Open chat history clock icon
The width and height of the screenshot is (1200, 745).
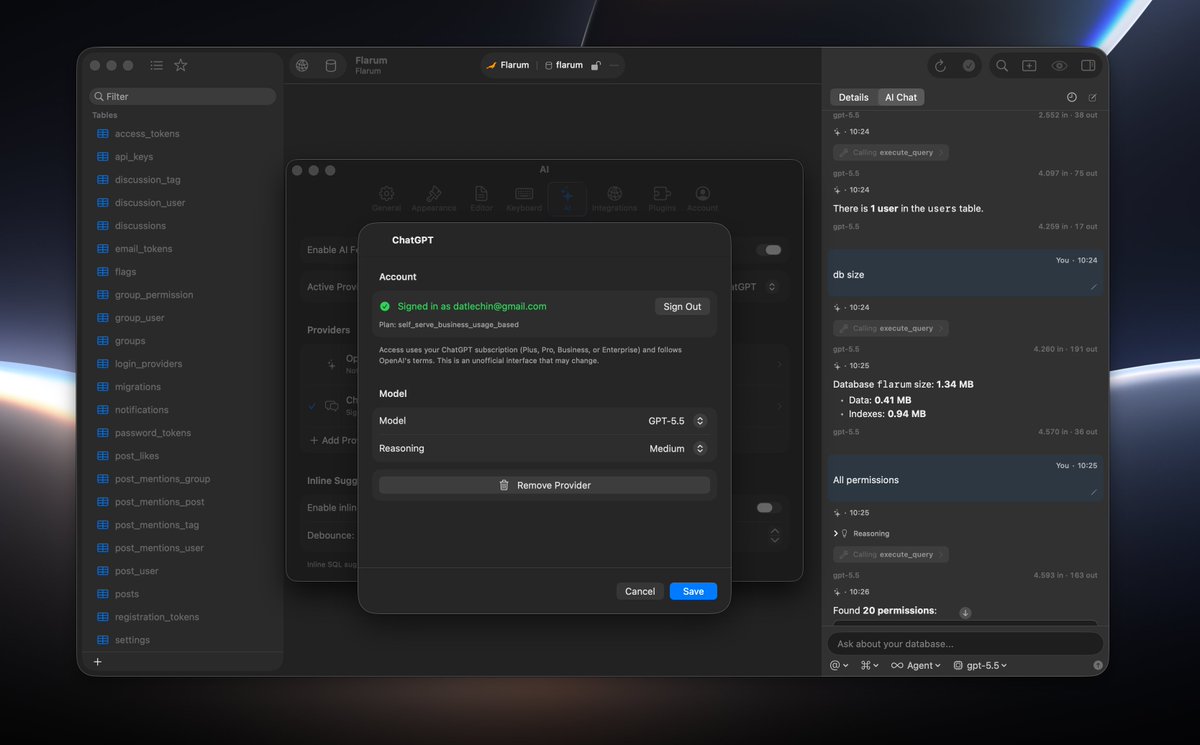(x=1072, y=97)
